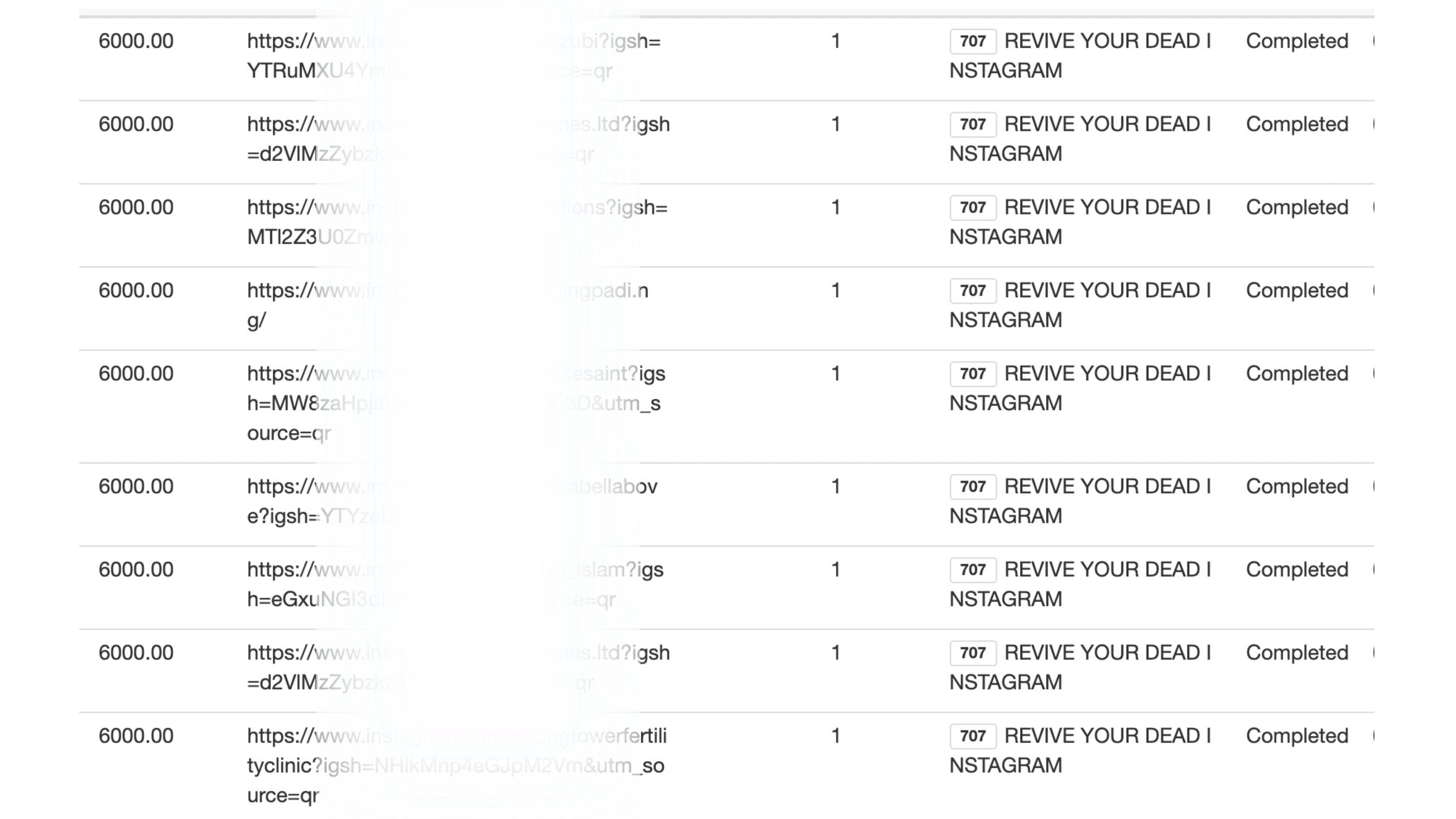The width and height of the screenshot is (1456, 819).
Task: Click the 707 badge in the ingpadi.ng row
Action: [973, 290]
